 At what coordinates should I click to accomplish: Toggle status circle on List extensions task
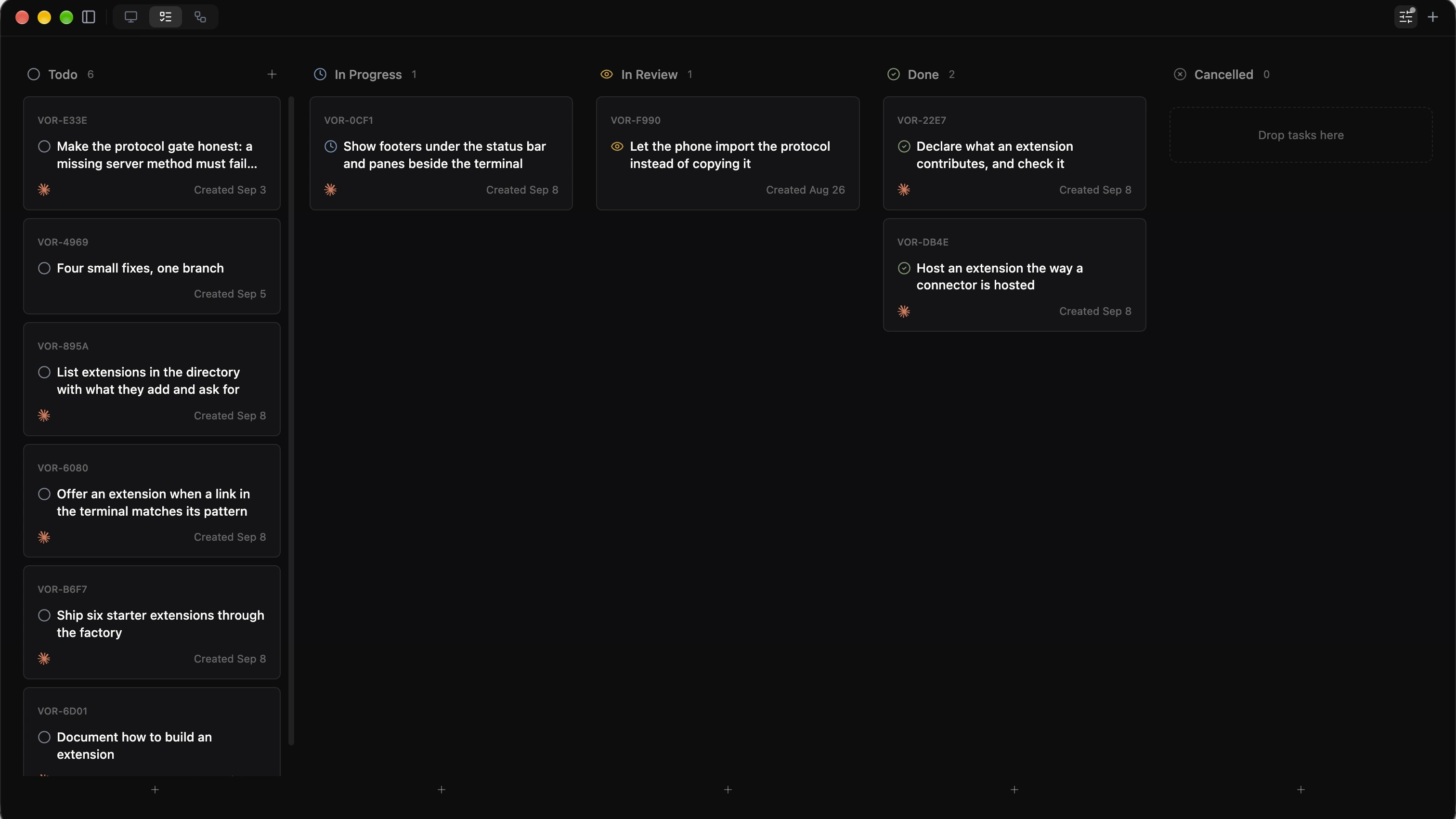[44, 372]
